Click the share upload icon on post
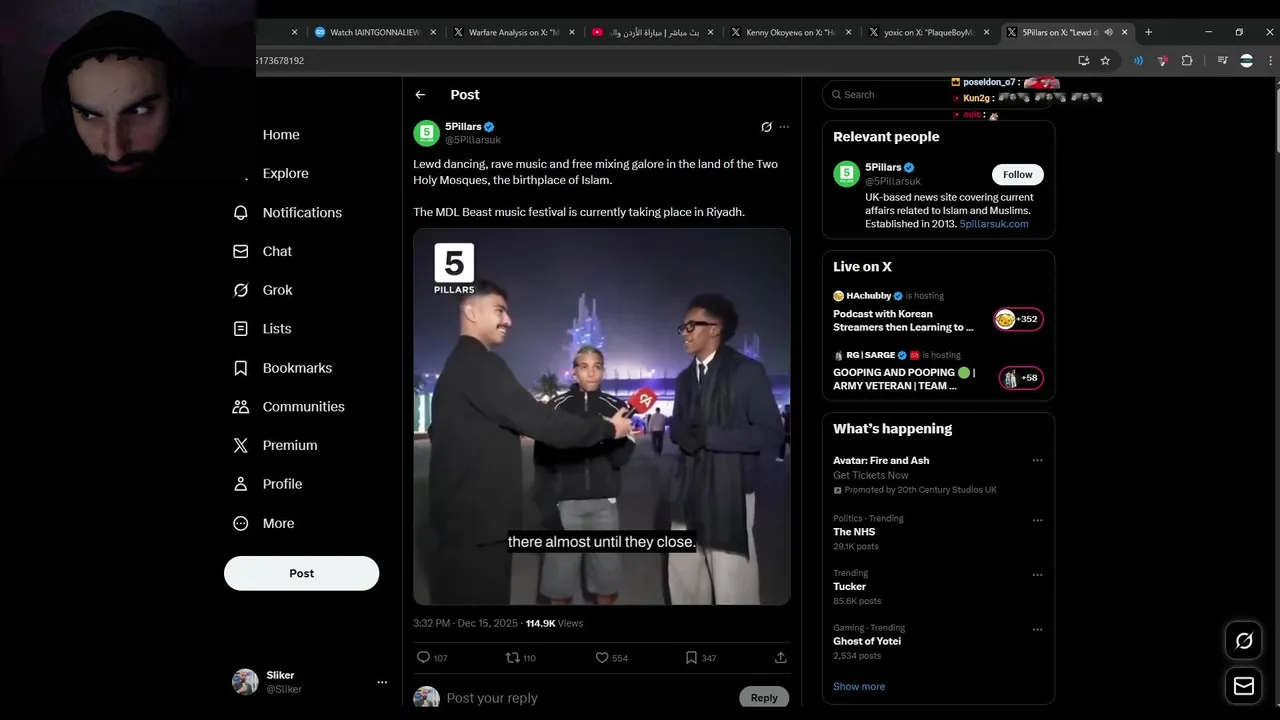1280x720 pixels. (780, 657)
